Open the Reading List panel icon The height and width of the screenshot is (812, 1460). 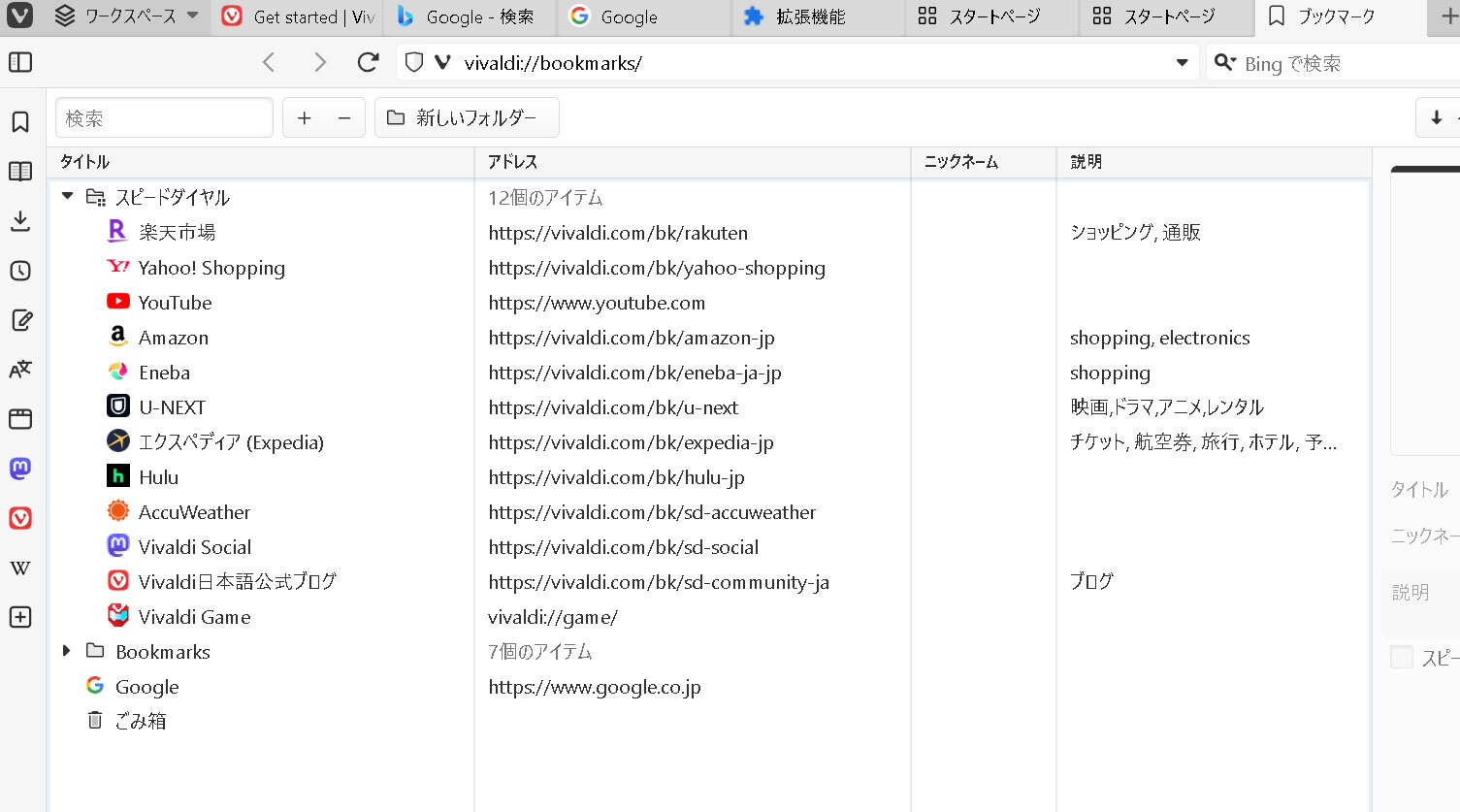pos(20,172)
